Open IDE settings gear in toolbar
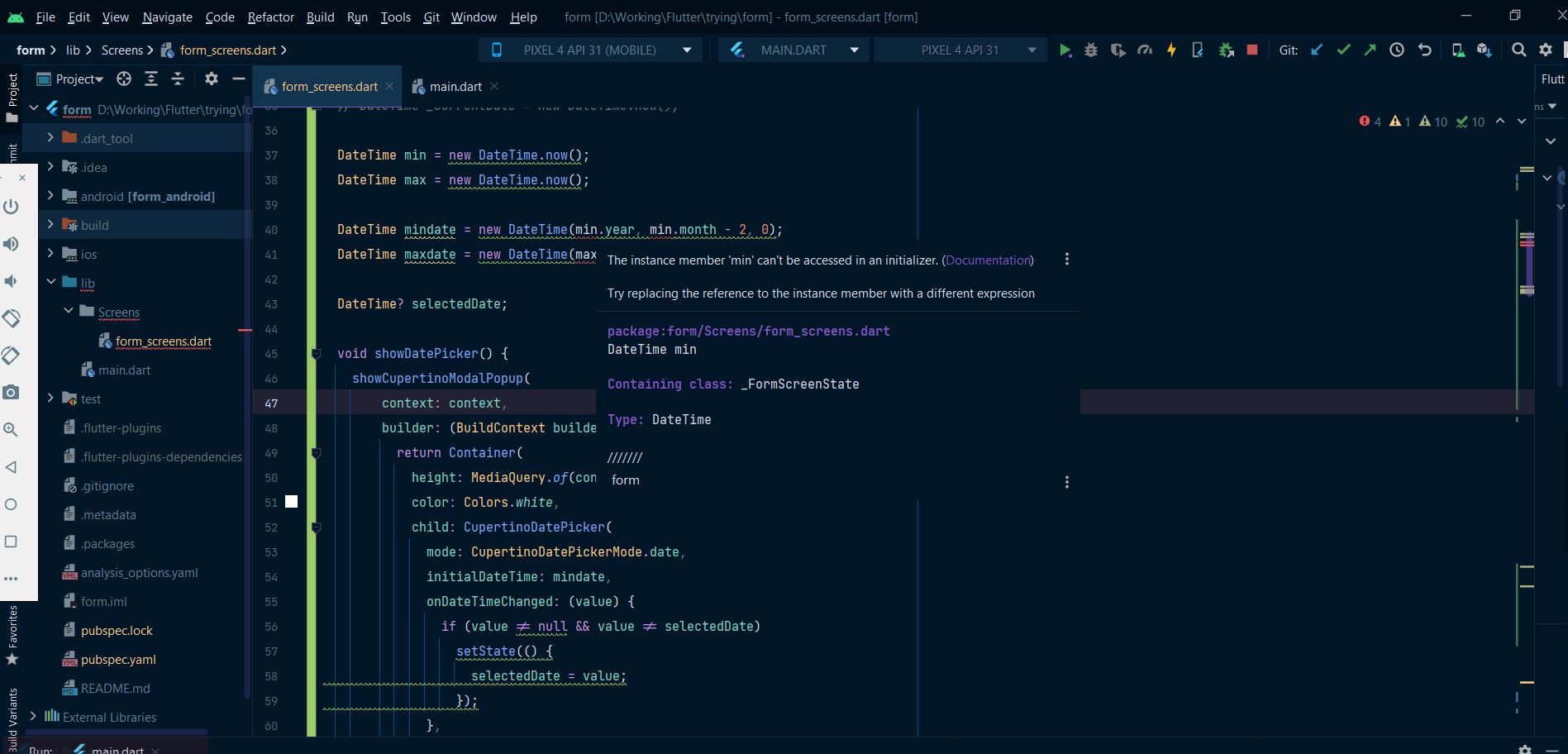The width and height of the screenshot is (1568, 754). (x=1546, y=50)
